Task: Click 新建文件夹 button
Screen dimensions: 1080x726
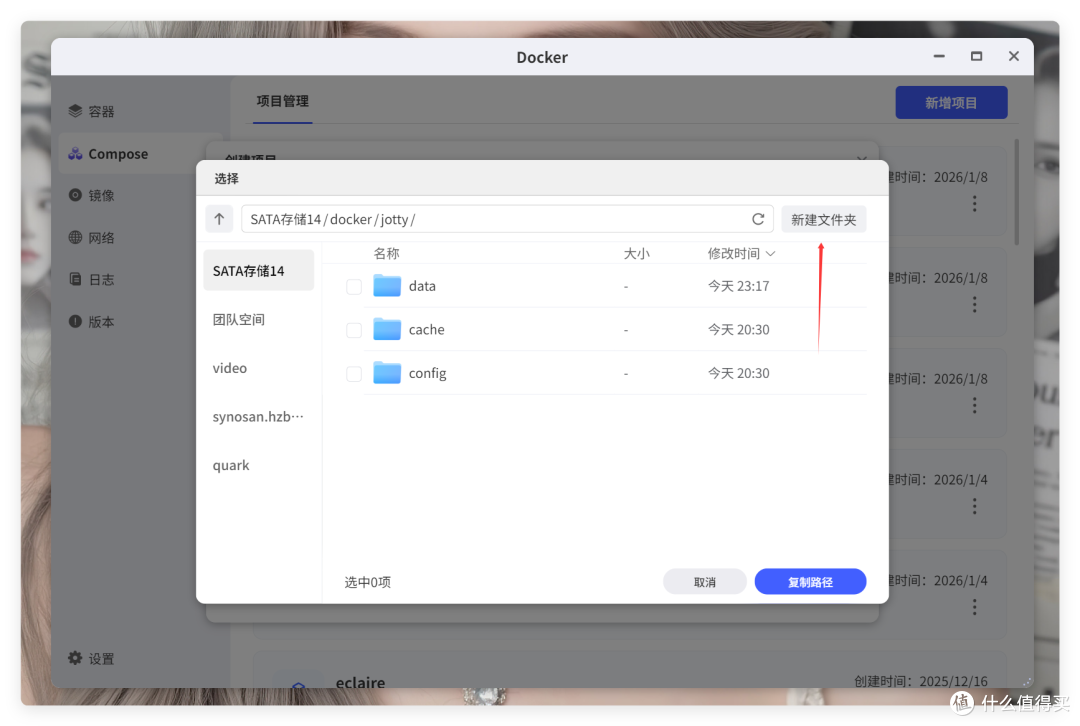Action: 824,219
